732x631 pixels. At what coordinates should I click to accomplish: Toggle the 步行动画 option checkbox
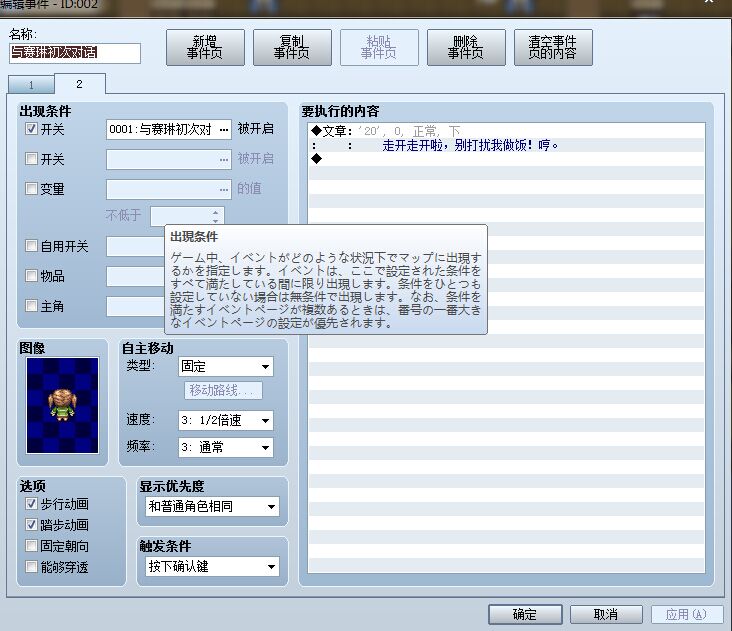click(31, 504)
